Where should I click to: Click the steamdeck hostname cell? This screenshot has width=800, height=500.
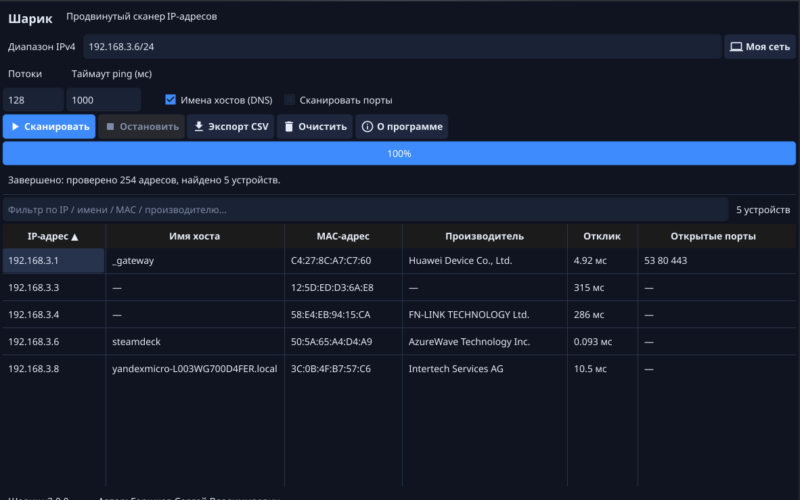[194, 342]
